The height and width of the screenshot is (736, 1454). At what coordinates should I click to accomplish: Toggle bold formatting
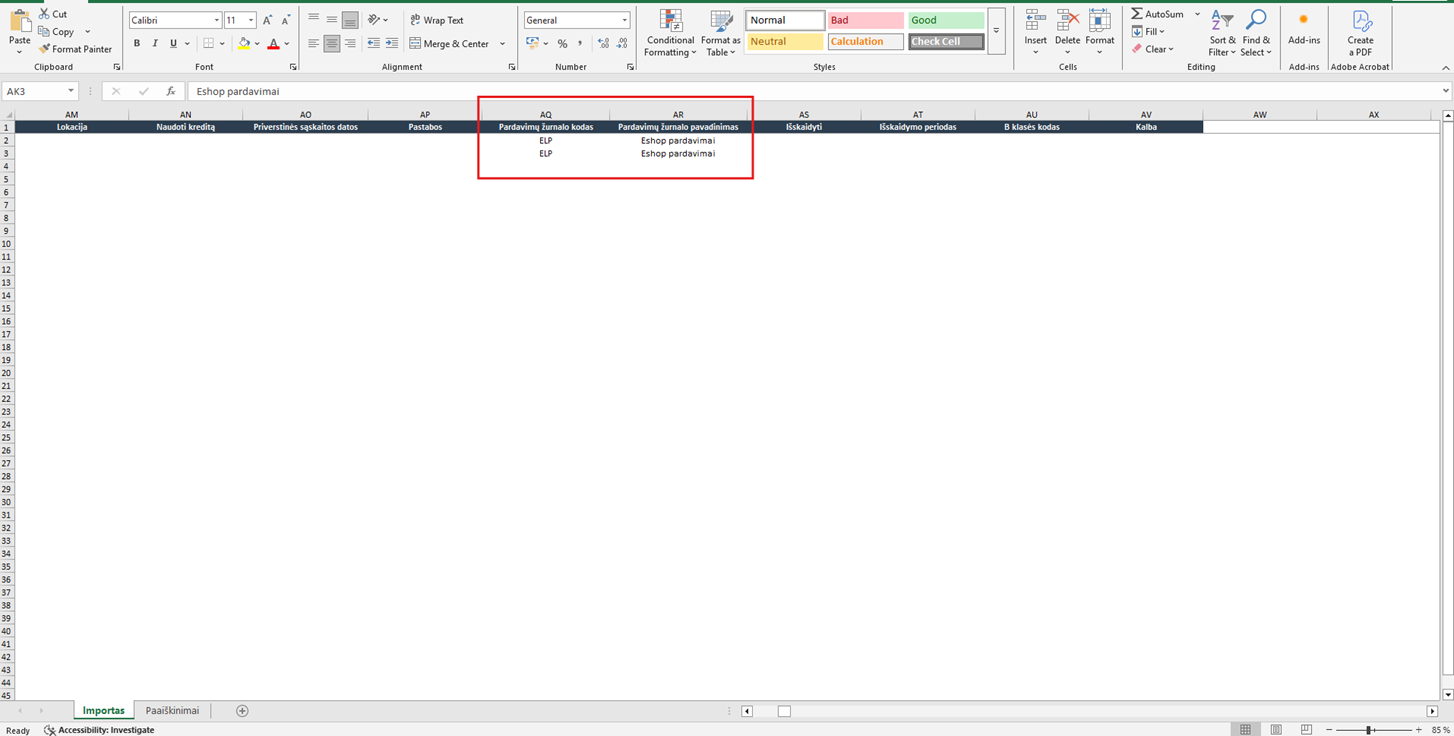137,43
